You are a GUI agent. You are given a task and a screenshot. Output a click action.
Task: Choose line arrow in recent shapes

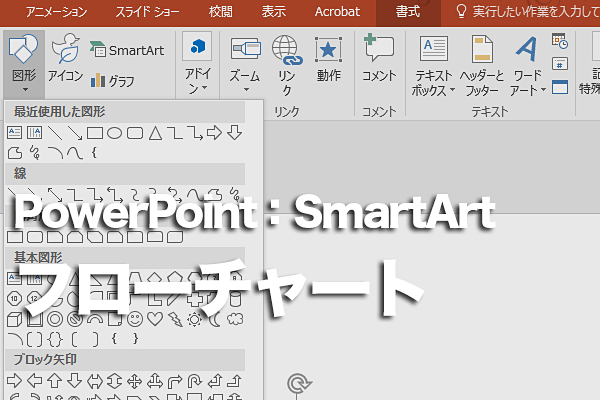[75, 133]
